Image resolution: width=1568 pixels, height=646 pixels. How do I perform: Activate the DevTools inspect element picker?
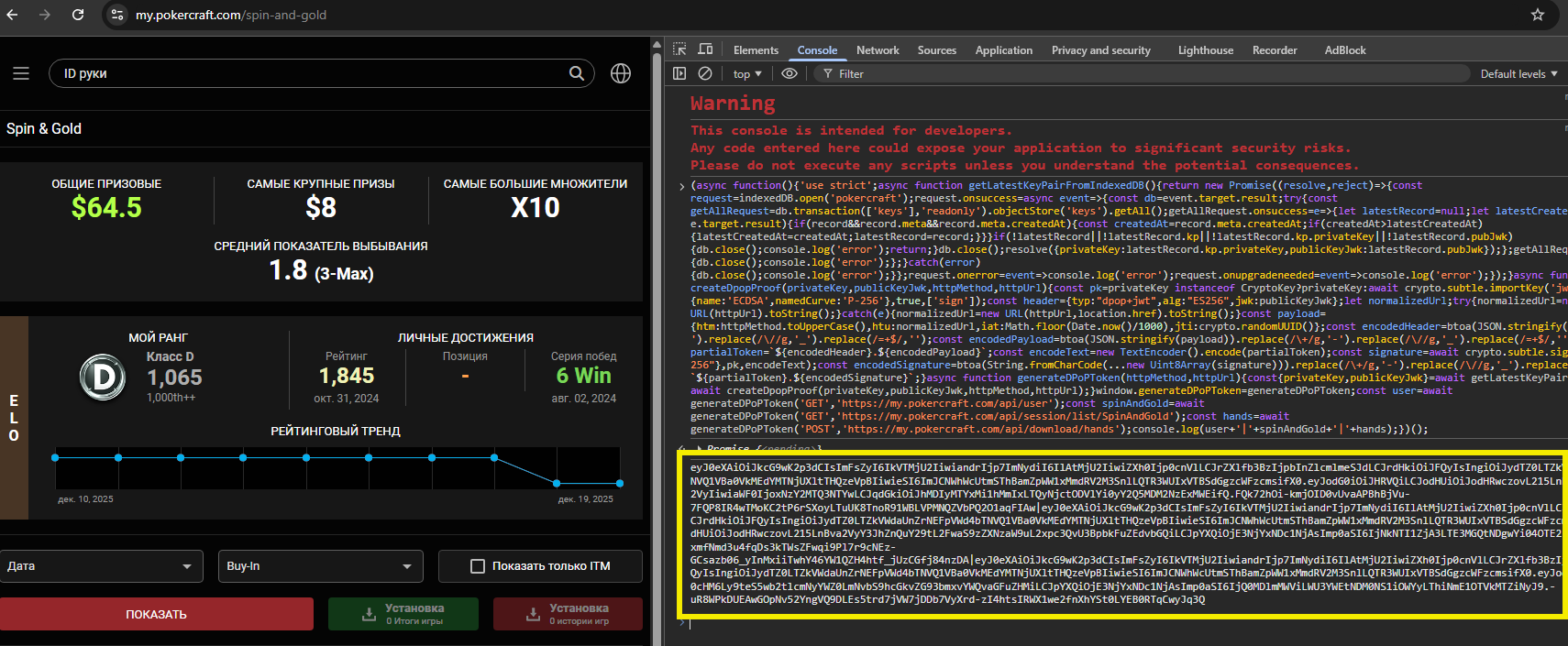[679, 49]
